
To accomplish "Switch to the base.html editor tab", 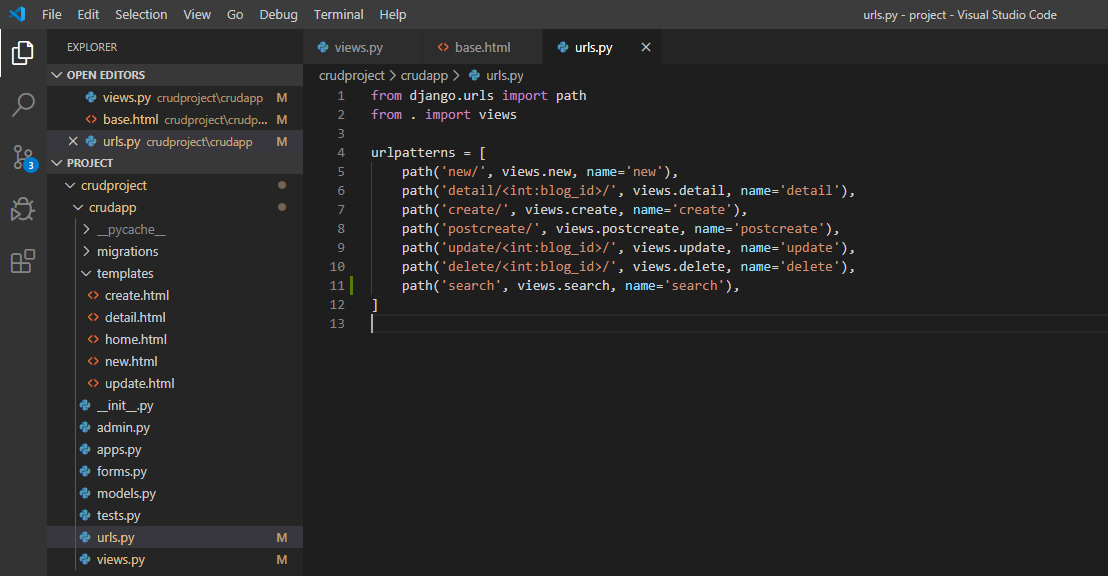I will [483, 47].
